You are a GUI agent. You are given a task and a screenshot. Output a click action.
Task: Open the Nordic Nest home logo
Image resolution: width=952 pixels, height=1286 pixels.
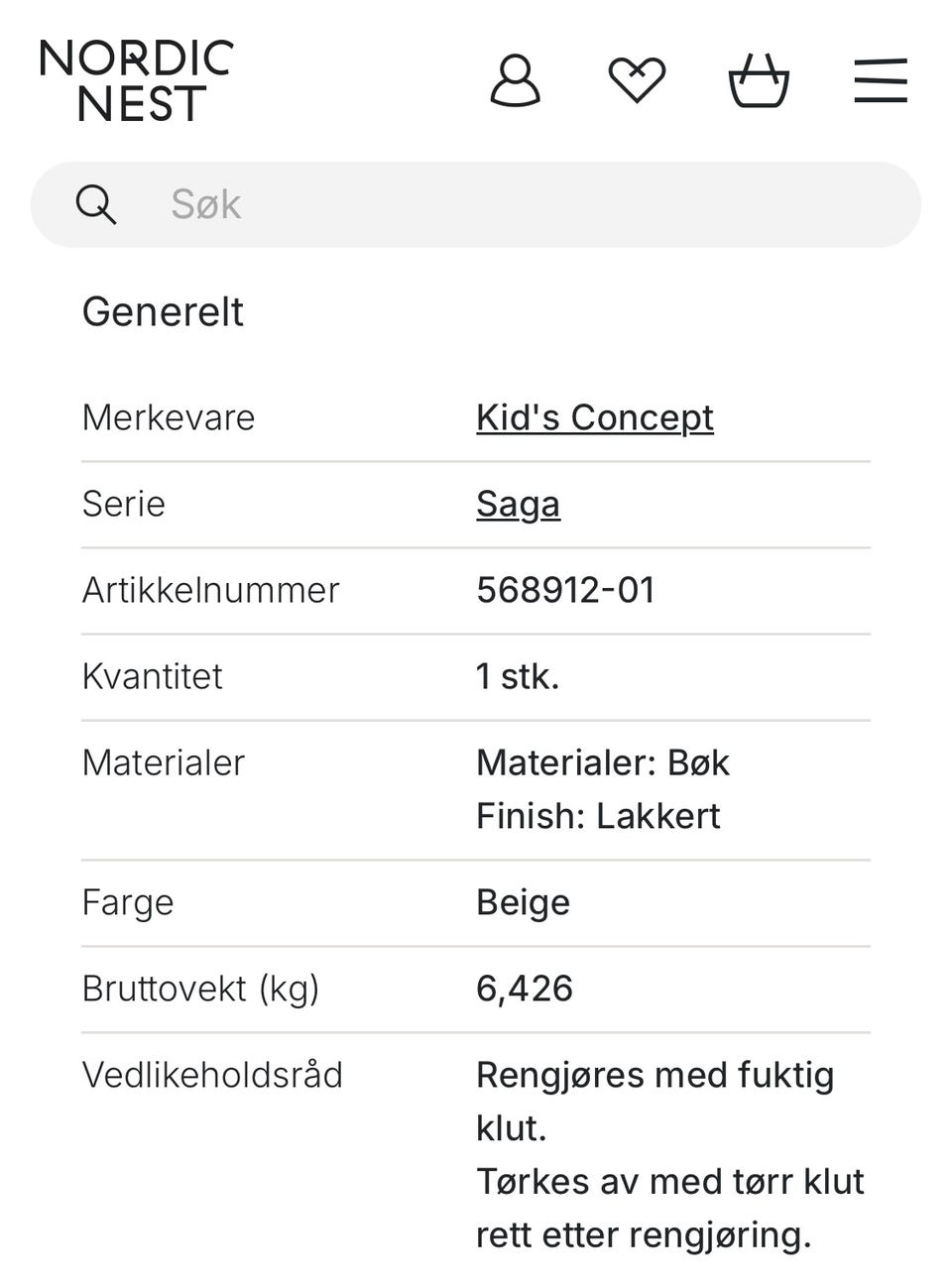coord(136,81)
